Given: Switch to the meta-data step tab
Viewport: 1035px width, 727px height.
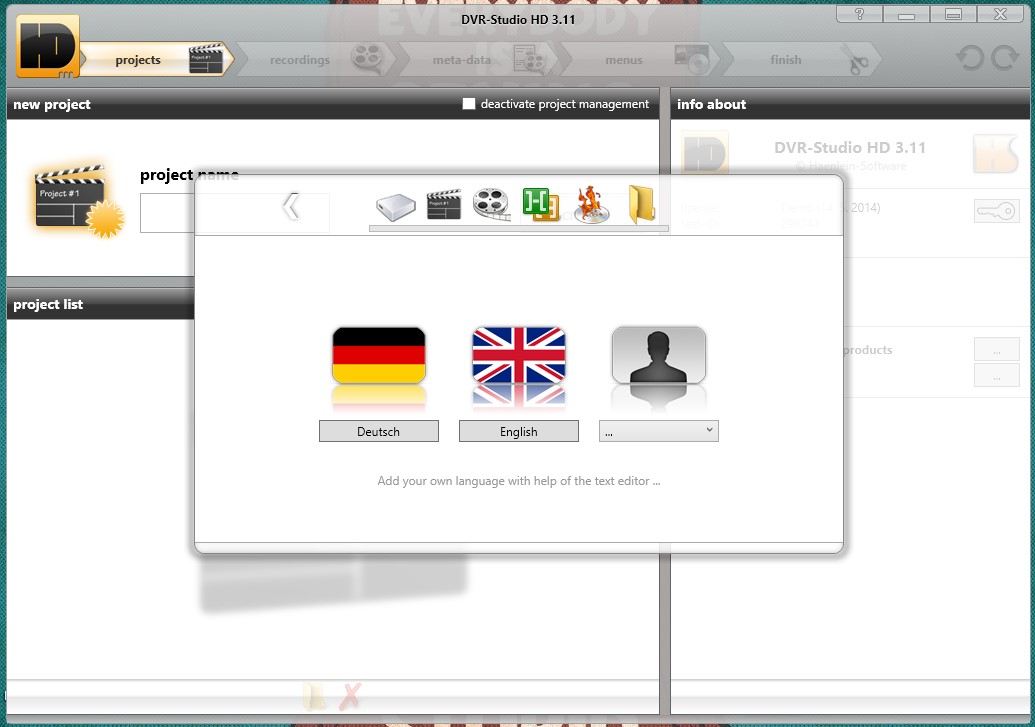Looking at the screenshot, I should click(477, 59).
